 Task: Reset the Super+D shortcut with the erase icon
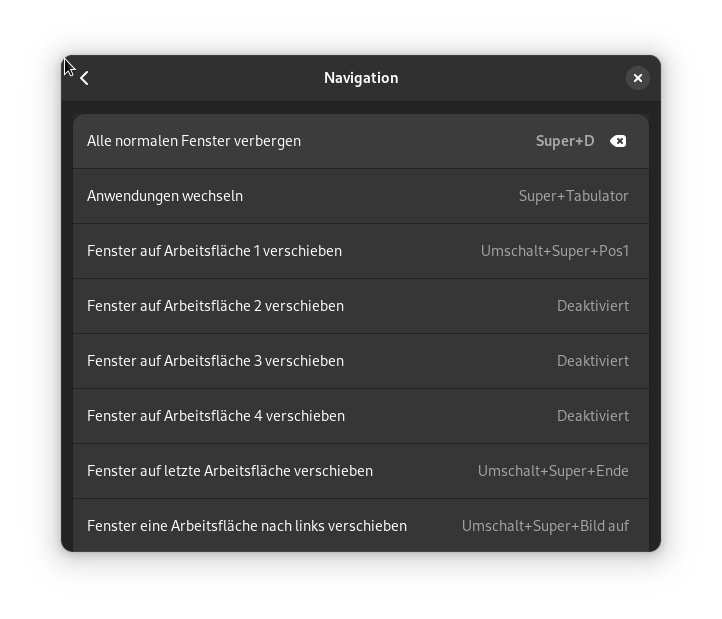(x=618, y=141)
